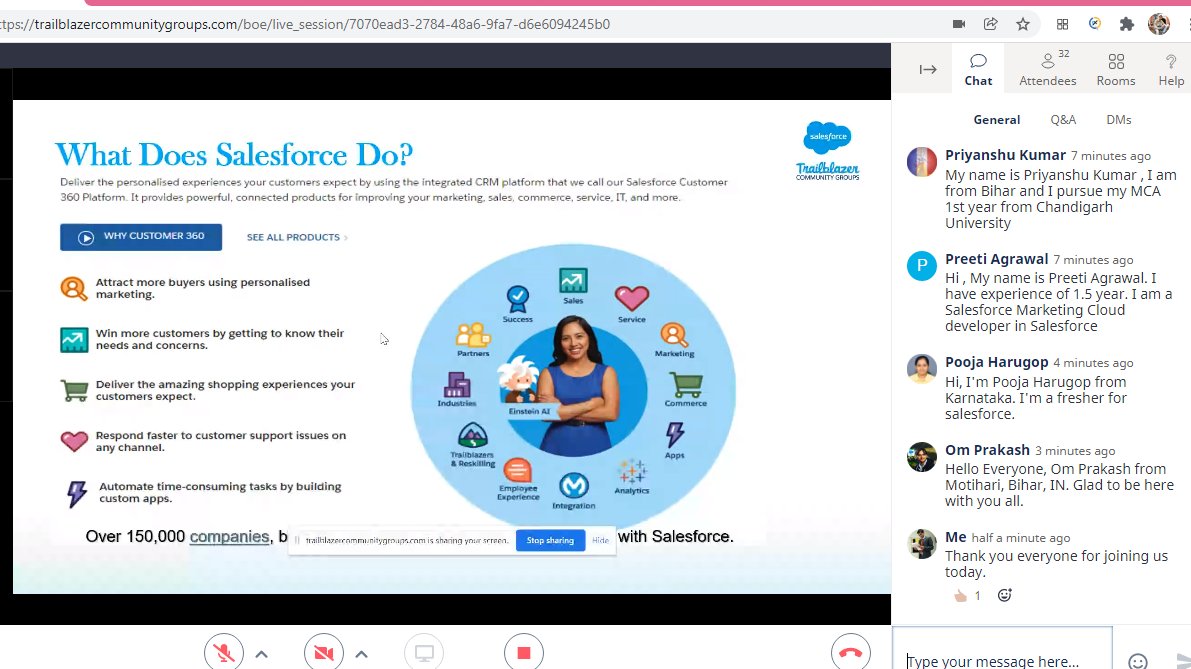The width and height of the screenshot is (1191, 669).
Task: Switch to DMs tab
Action: tap(1118, 119)
